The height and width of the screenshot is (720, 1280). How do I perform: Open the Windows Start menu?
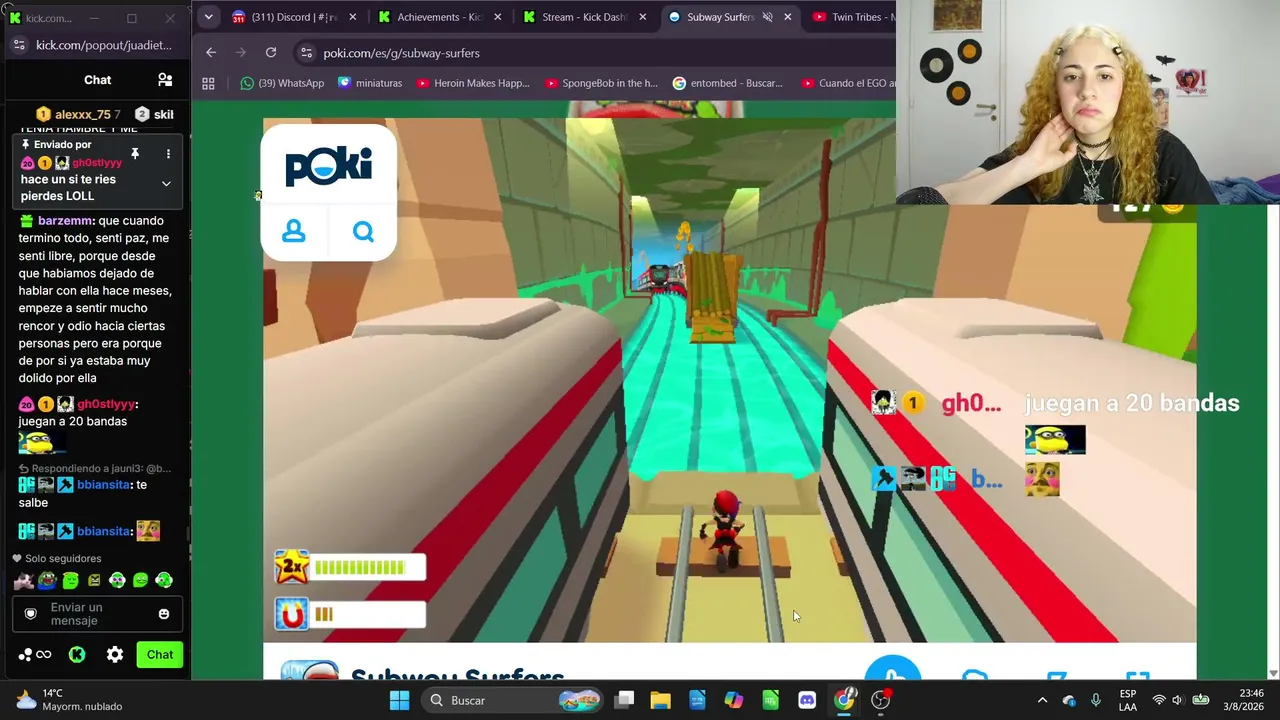point(399,700)
